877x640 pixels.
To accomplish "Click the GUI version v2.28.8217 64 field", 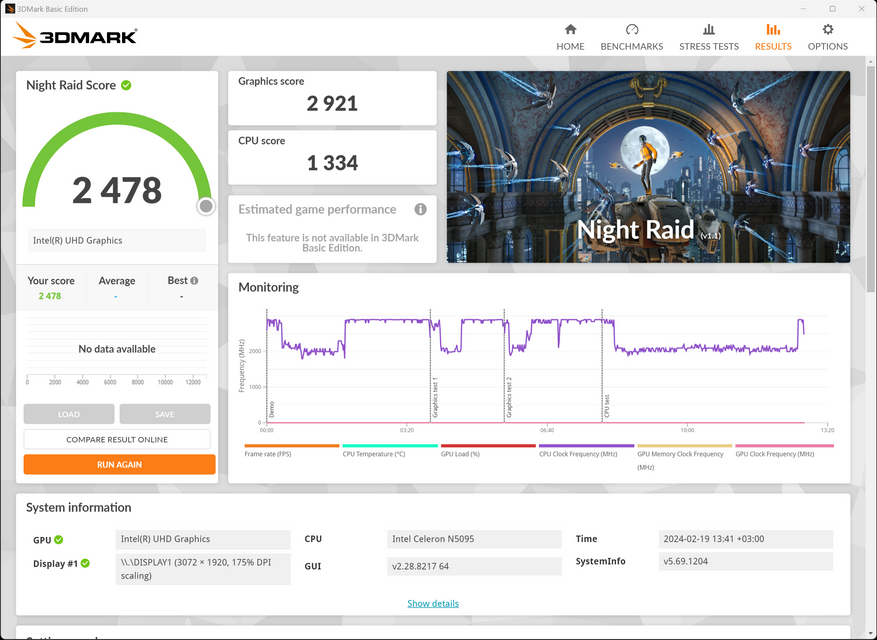I will point(474,566).
